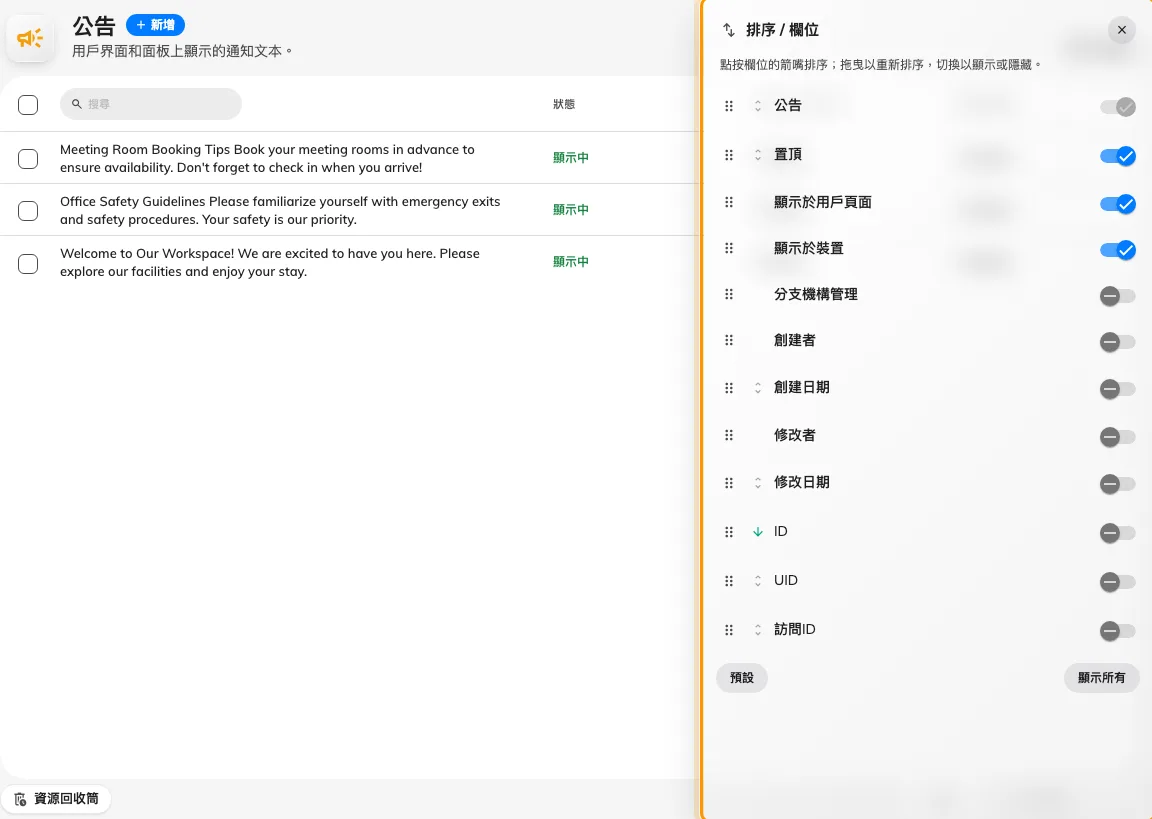Check the Welcome to Our Workspace row checkbox
Screen dimensions: 1152x819
(28, 264)
